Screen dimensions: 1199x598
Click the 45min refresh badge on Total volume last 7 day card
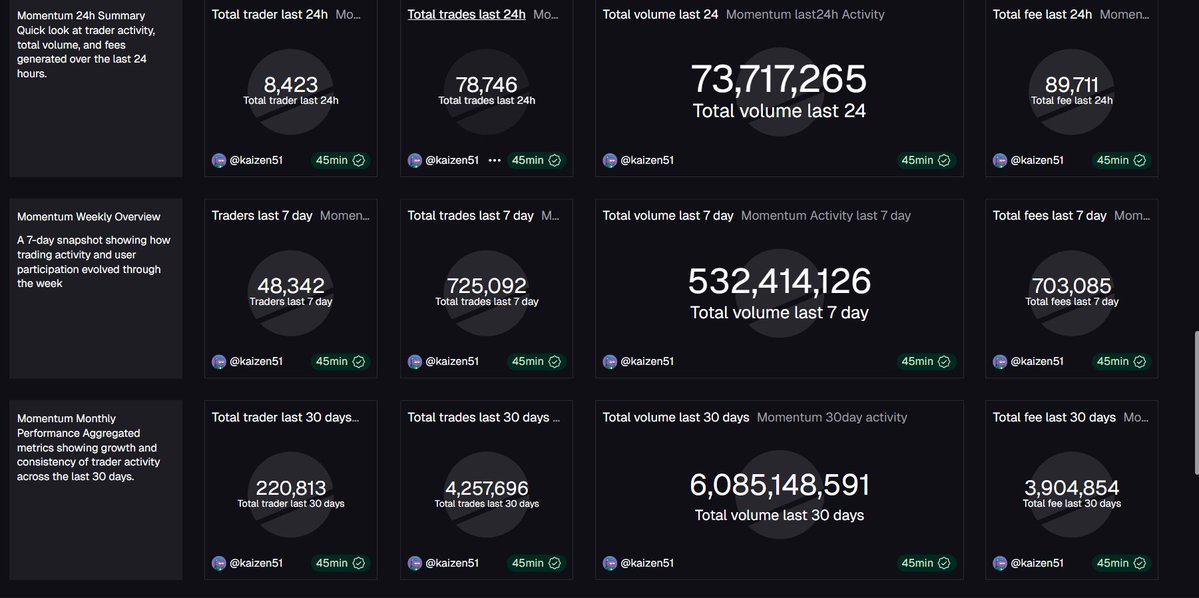click(926, 362)
